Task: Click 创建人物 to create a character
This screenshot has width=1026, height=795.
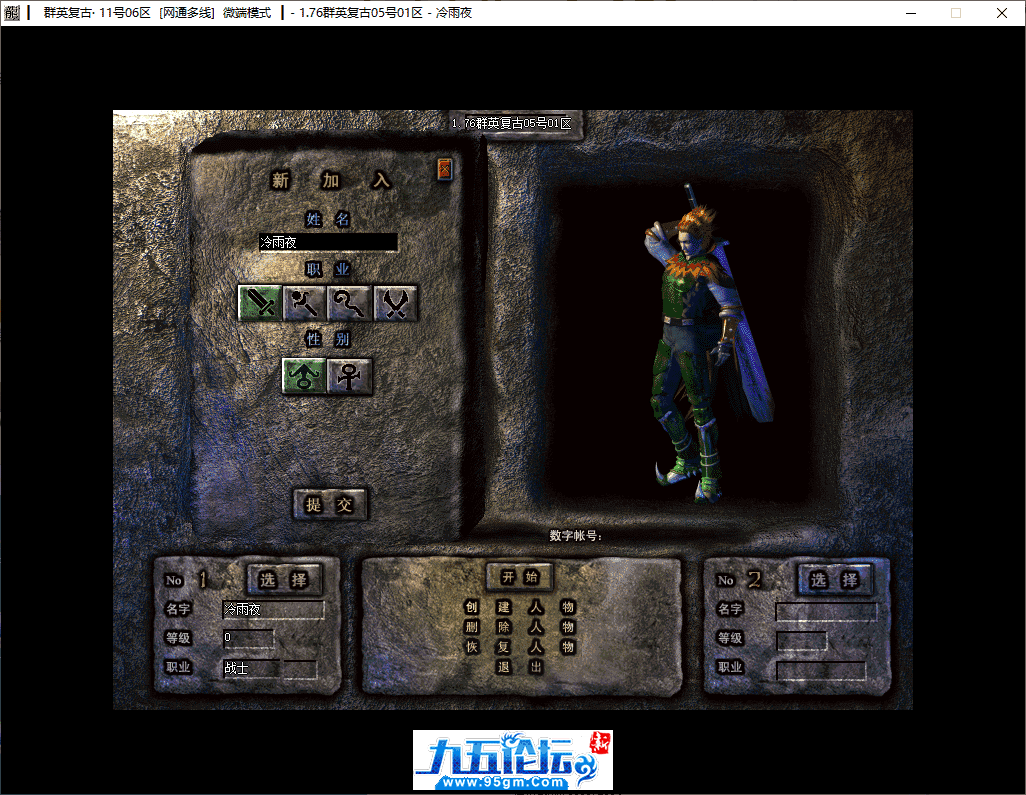Action: (x=520, y=607)
